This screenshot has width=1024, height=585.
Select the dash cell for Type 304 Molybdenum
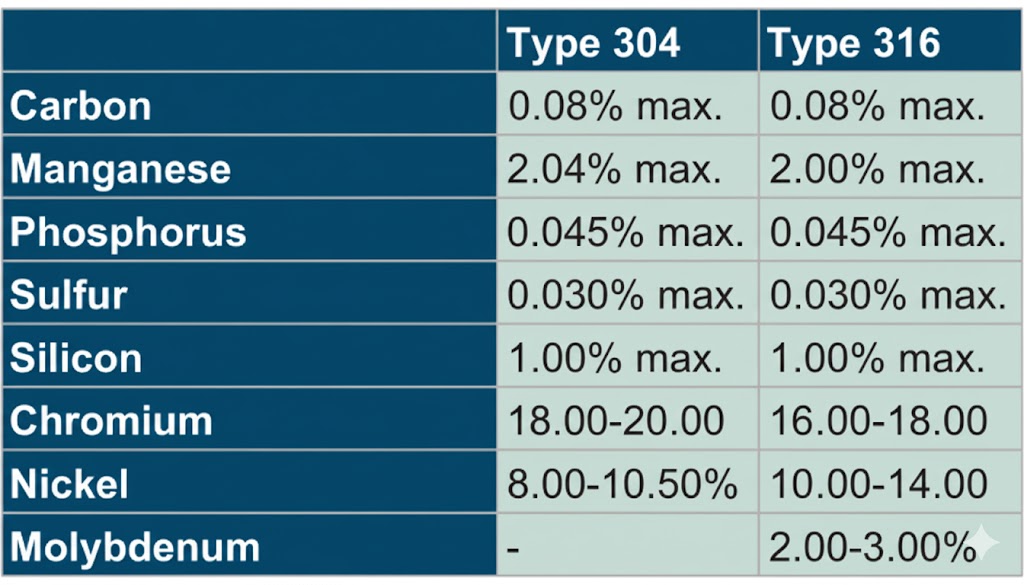[x=515, y=548]
